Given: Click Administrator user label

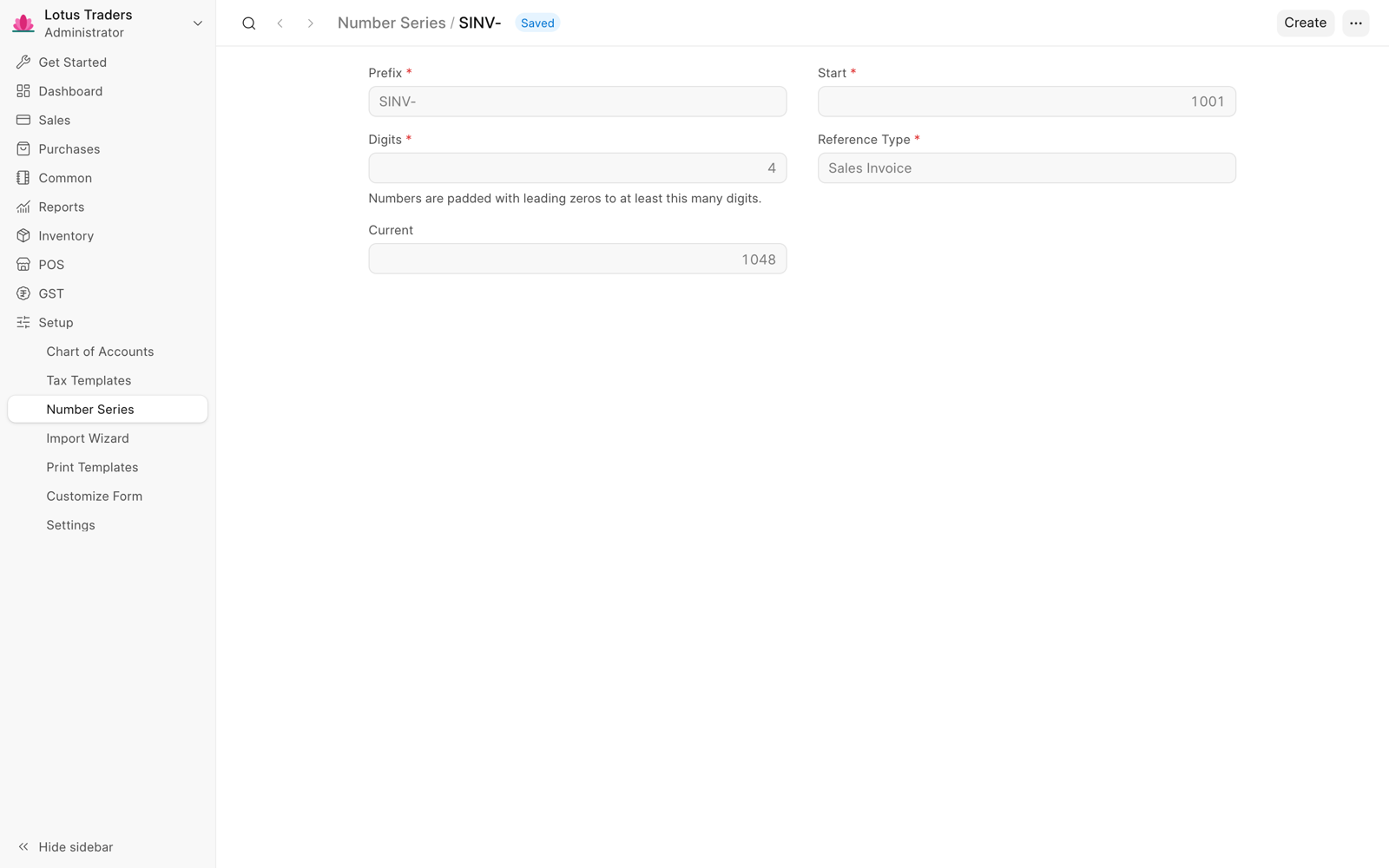Looking at the screenshot, I should (84, 33).
